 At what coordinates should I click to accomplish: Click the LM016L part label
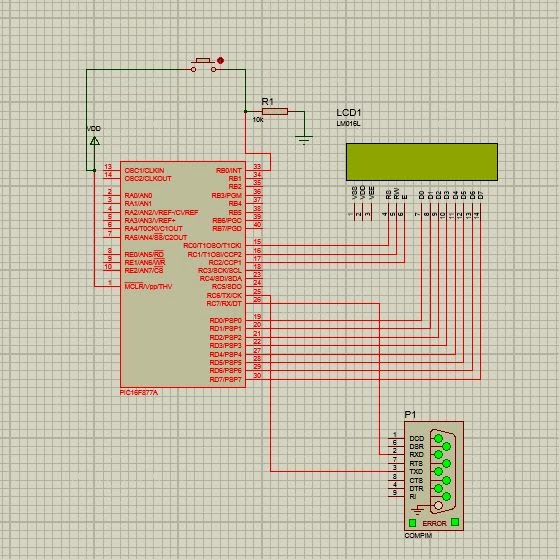coord(348,124)
